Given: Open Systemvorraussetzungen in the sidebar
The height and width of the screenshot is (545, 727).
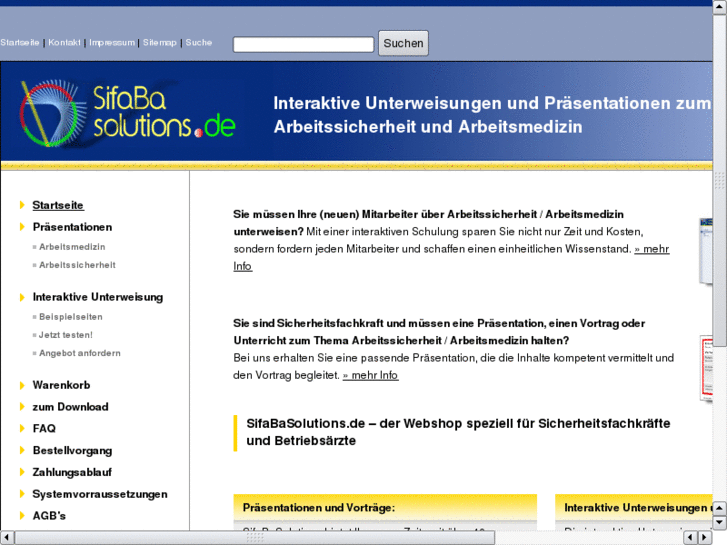Looking at the screenshot, I should tap(100, 494).
